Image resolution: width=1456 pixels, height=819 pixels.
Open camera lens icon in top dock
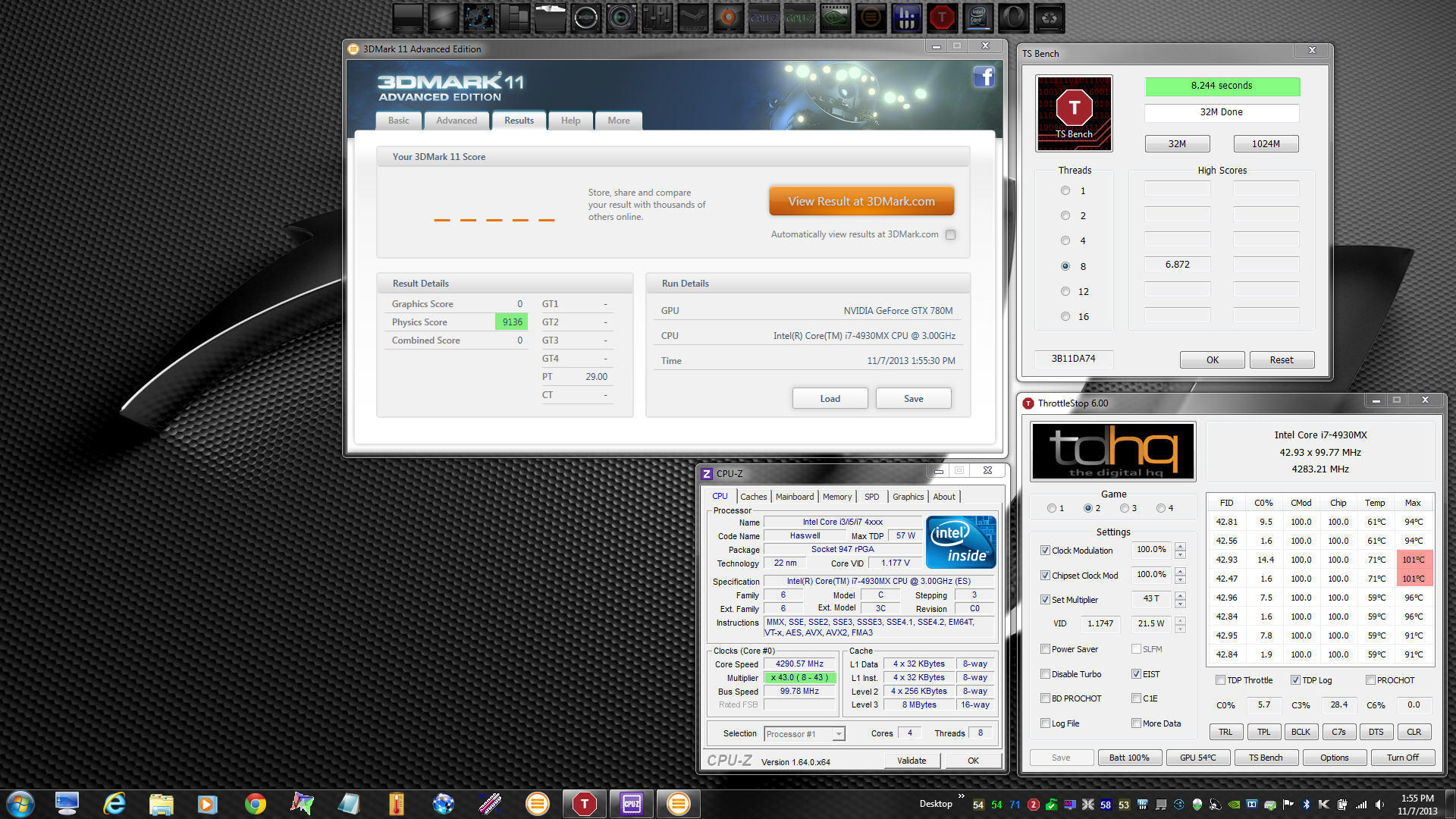coord(620,17)
